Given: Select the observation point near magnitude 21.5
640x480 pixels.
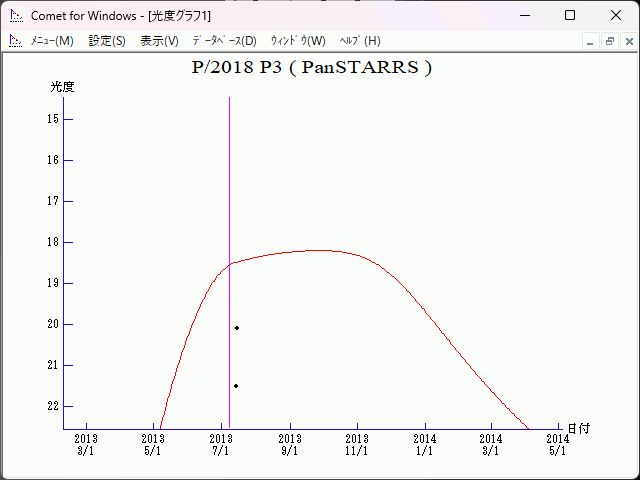Looking at the screenshot, I should click(236, 386).
